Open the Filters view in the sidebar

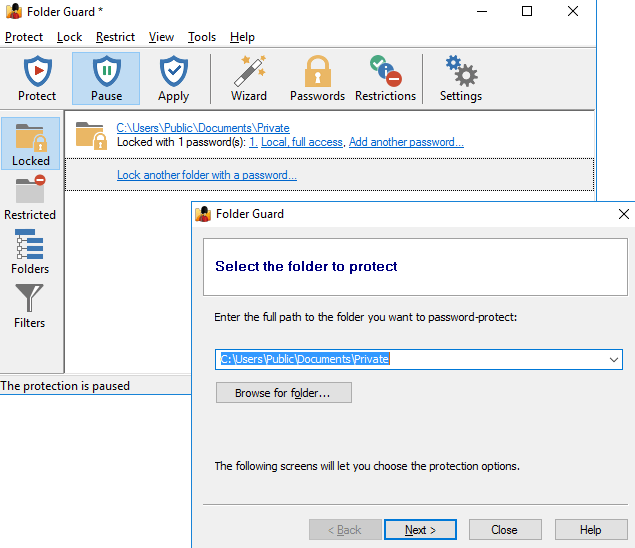pyautogui.click(x=30, y=305)
